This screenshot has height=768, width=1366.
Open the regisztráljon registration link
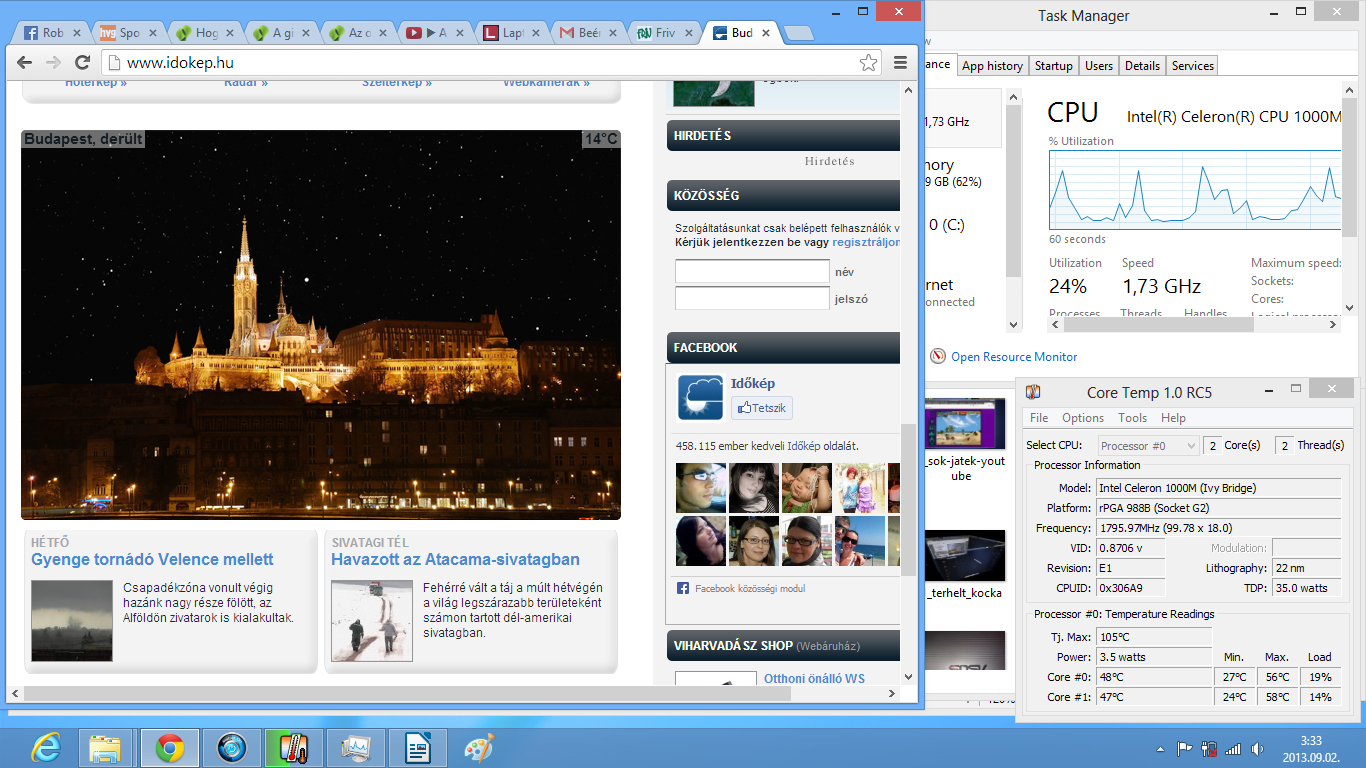point(866,242)
